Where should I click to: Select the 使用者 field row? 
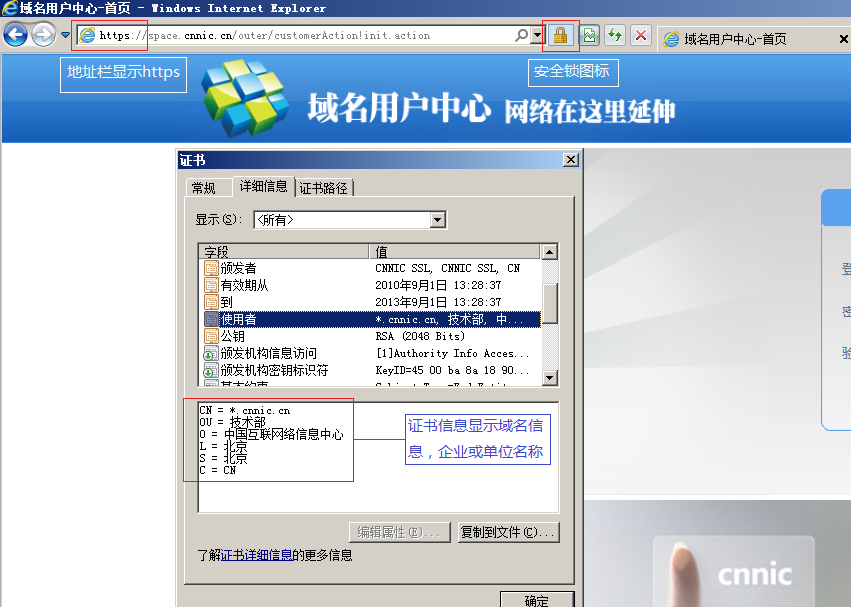pos(370,319)
